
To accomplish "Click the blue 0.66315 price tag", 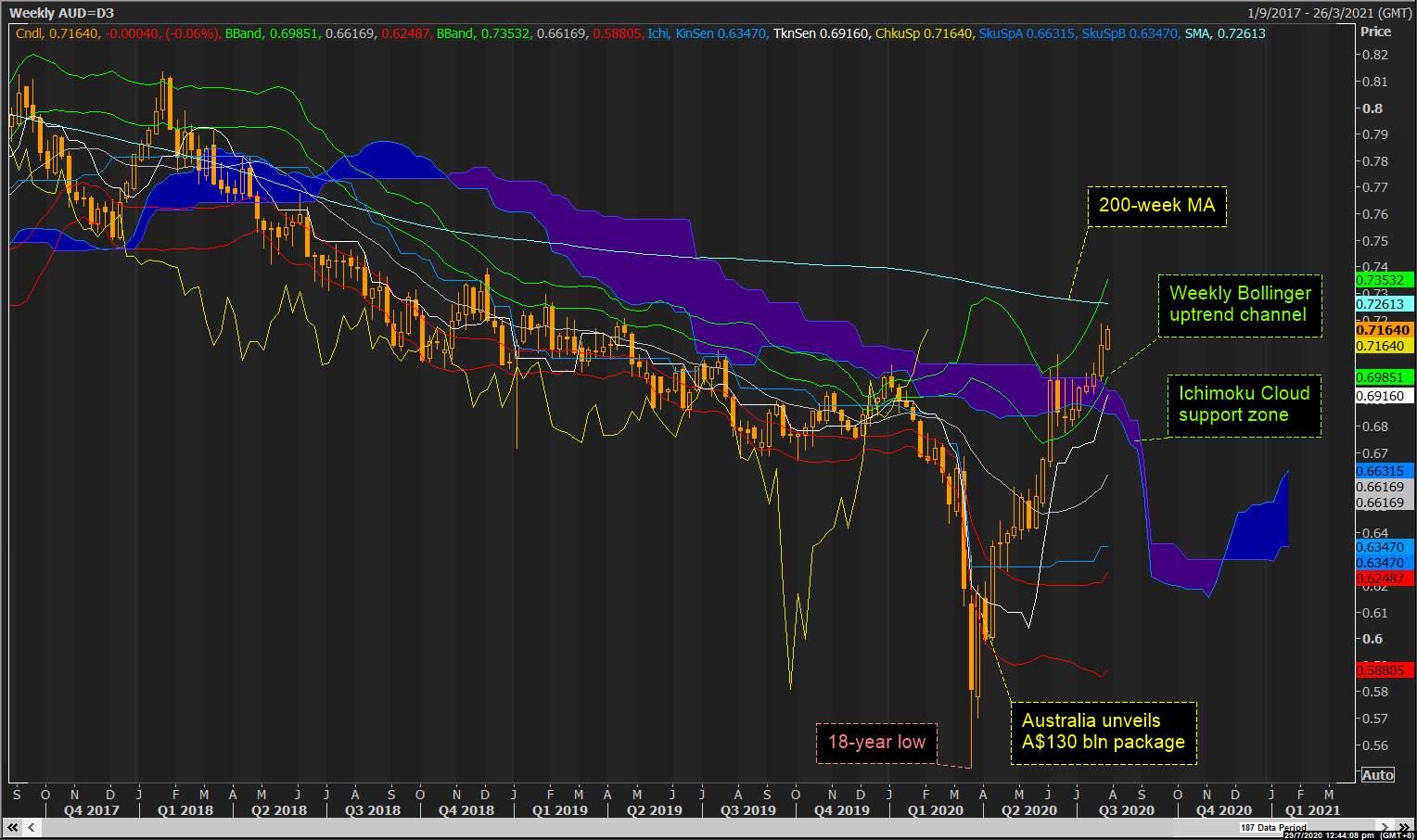I will click(1385, 471).
